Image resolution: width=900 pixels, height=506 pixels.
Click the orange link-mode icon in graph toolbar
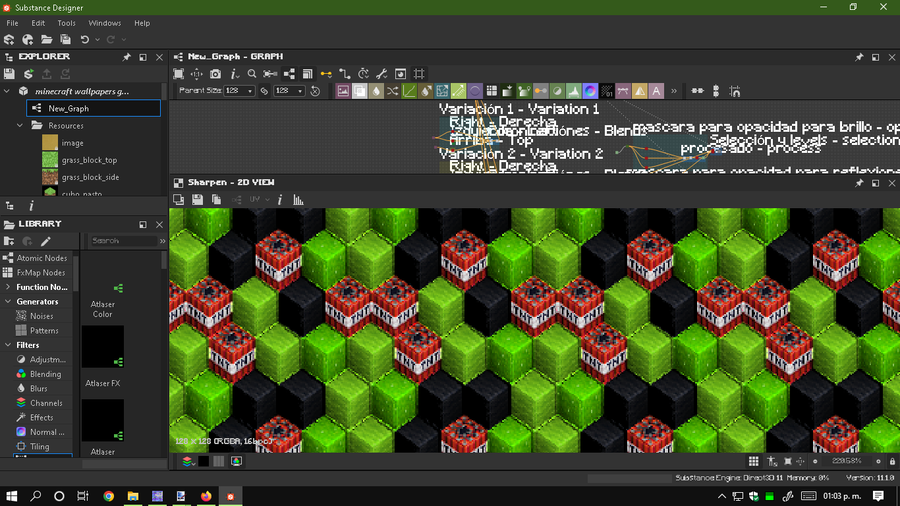(x=326, y=74)
